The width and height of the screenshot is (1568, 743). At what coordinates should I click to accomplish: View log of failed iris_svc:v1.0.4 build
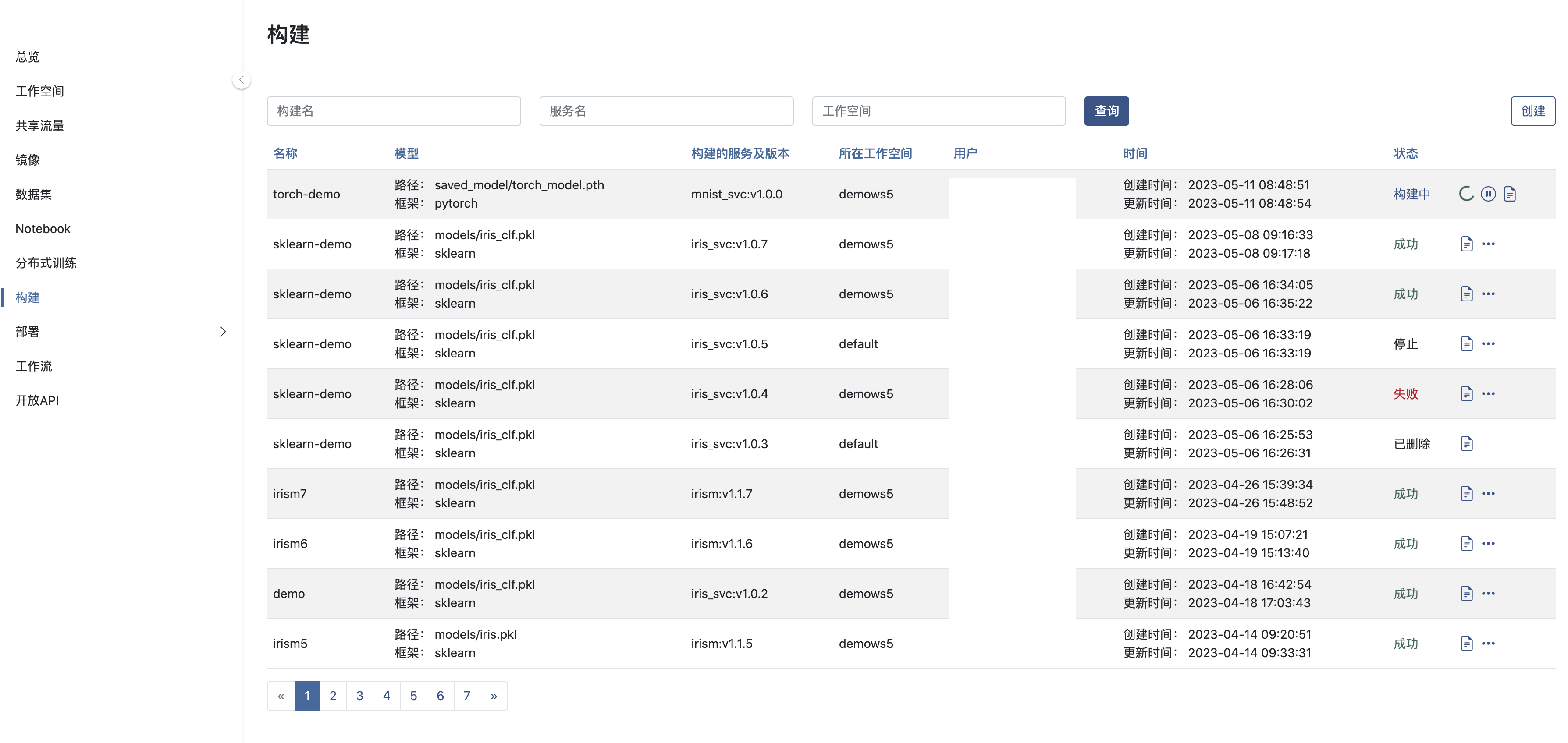pyautogui.click(x=1466, y=394)
